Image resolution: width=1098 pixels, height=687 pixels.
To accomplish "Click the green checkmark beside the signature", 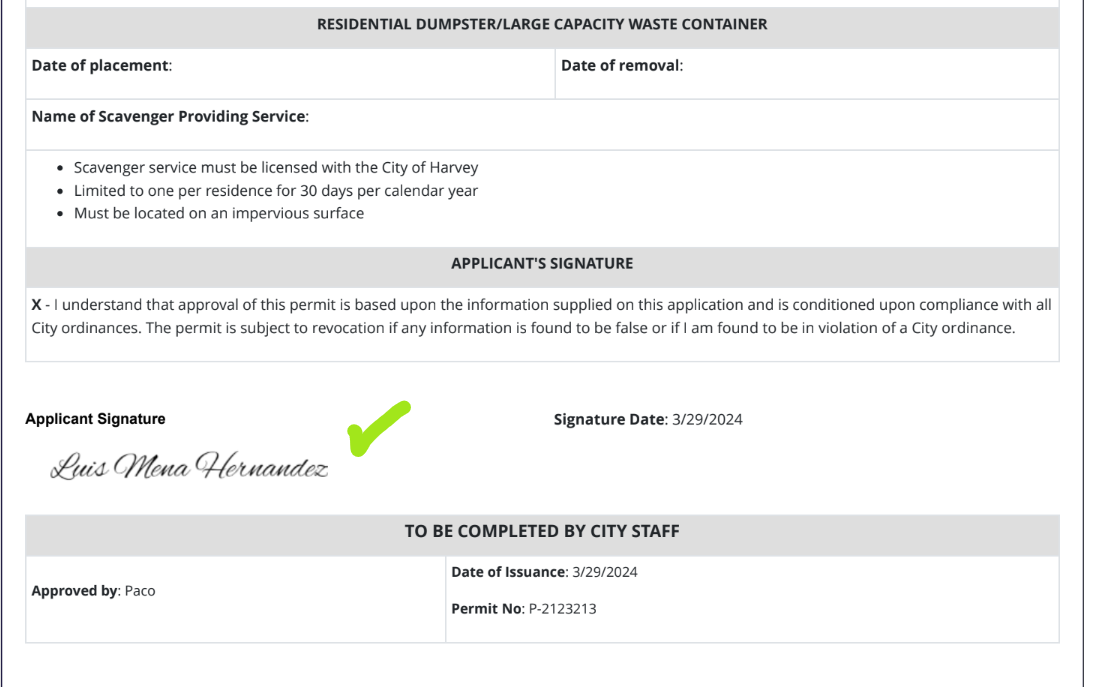I will point(377,428).
